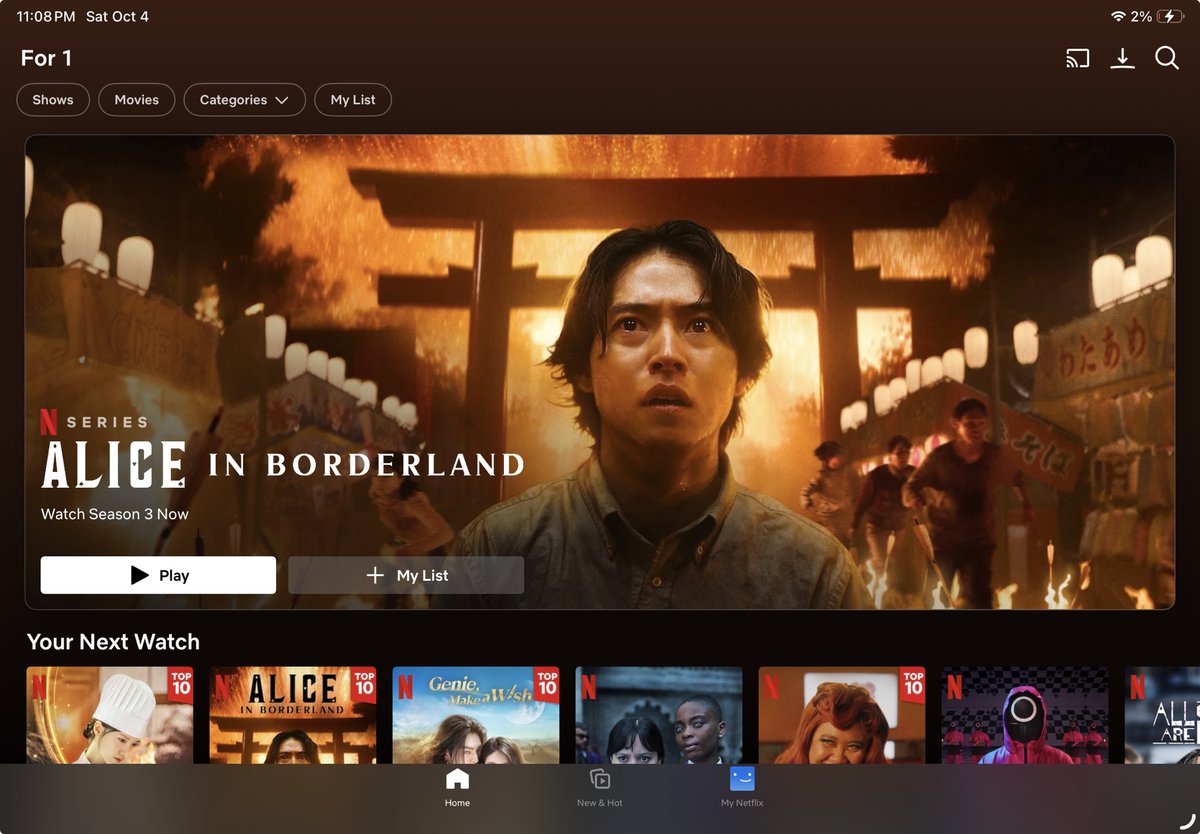
Task: Open the My List filter pill
Action: coord(353,100)
